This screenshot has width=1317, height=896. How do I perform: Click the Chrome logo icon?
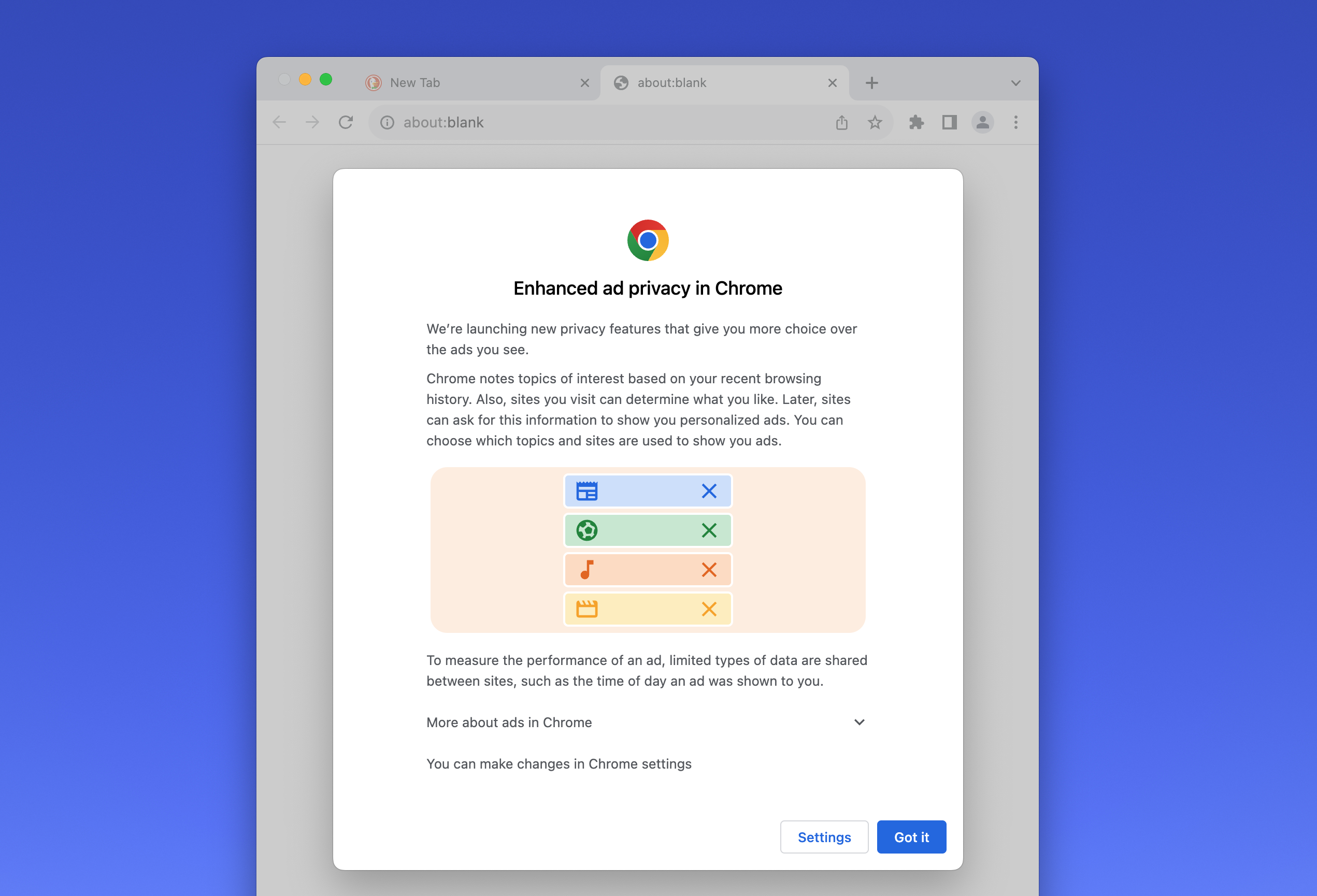coord(648,240)
